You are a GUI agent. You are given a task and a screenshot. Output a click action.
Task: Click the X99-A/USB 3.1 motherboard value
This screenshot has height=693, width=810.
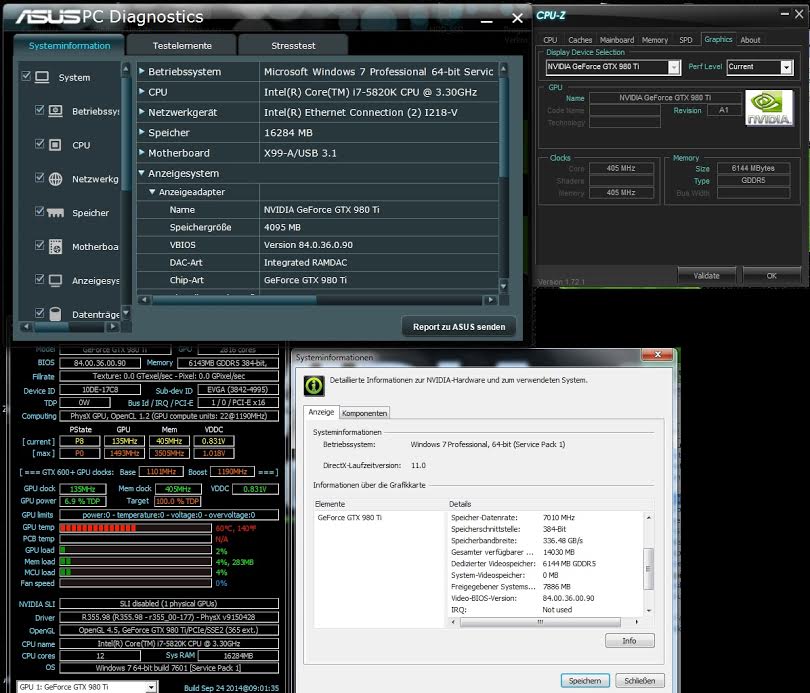[300, 153]
